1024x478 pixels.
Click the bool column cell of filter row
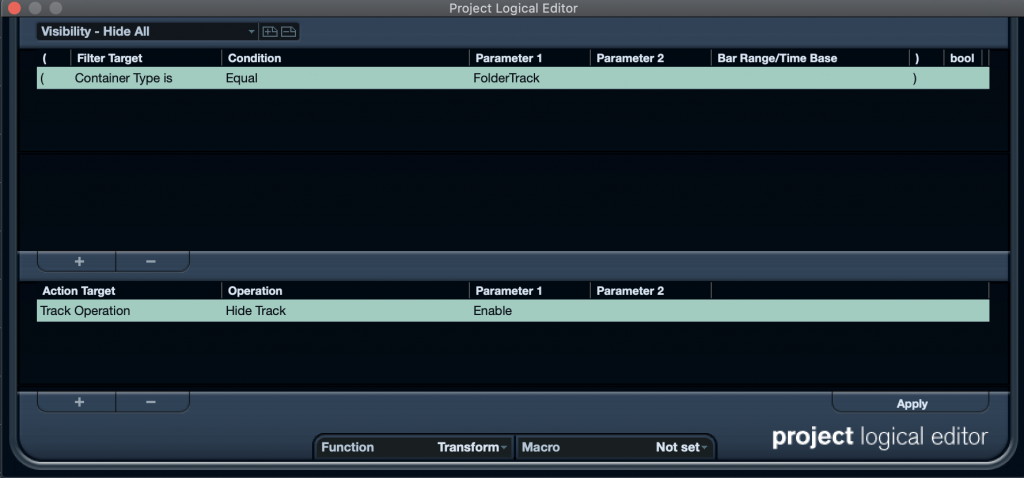[x=963, y=78]
